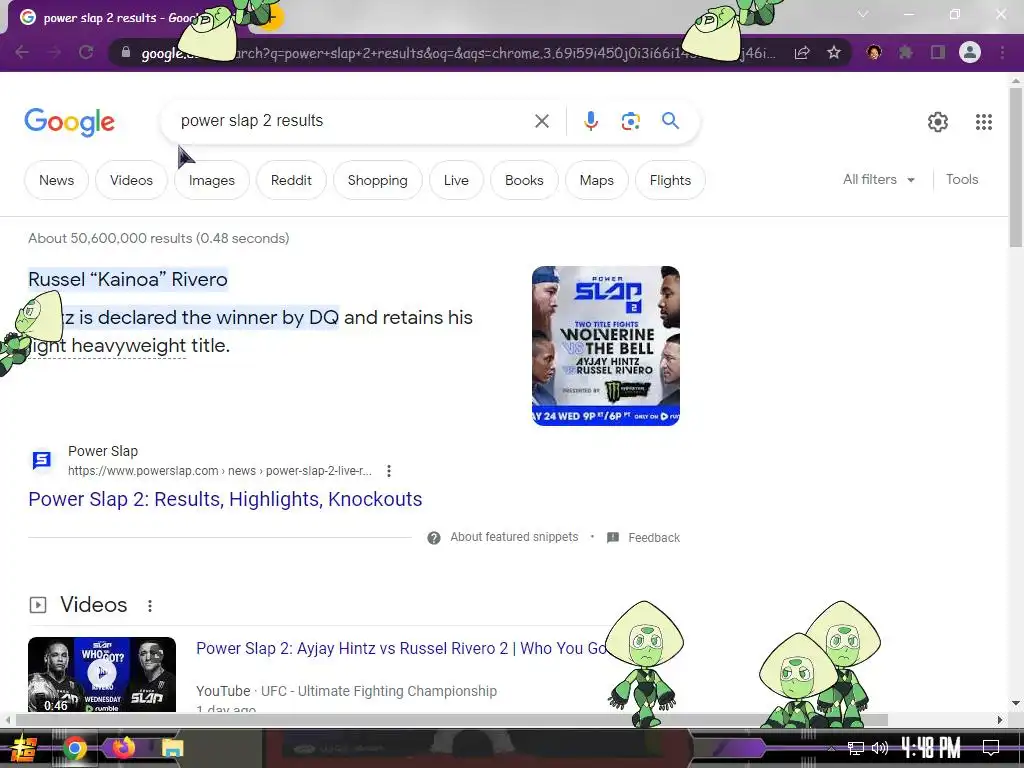Viewport: 1024px width, 768px height.
Task: View site information lock icon
Action: tap(126, 52)
